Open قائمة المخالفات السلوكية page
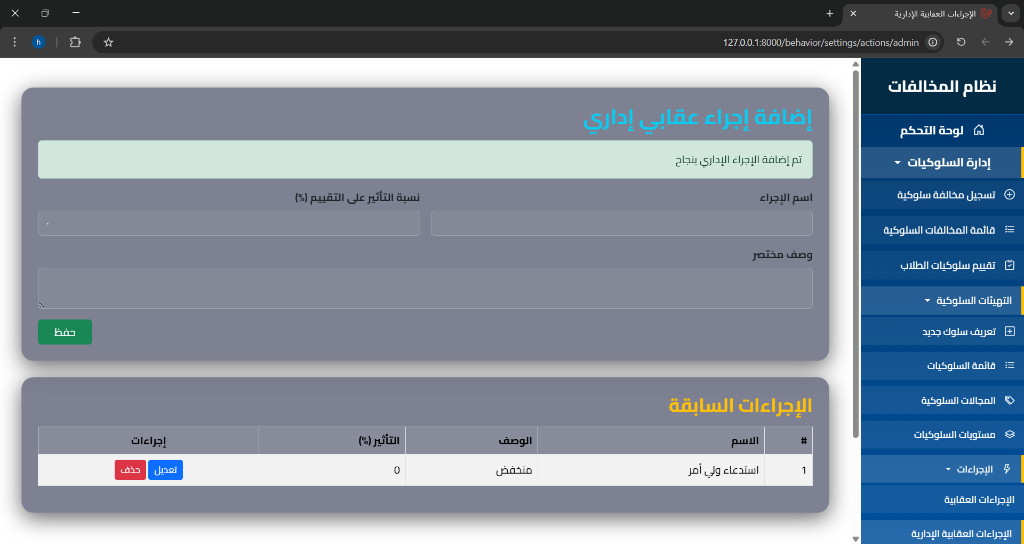The image size is (1024, 544). (x=942, y=230)
